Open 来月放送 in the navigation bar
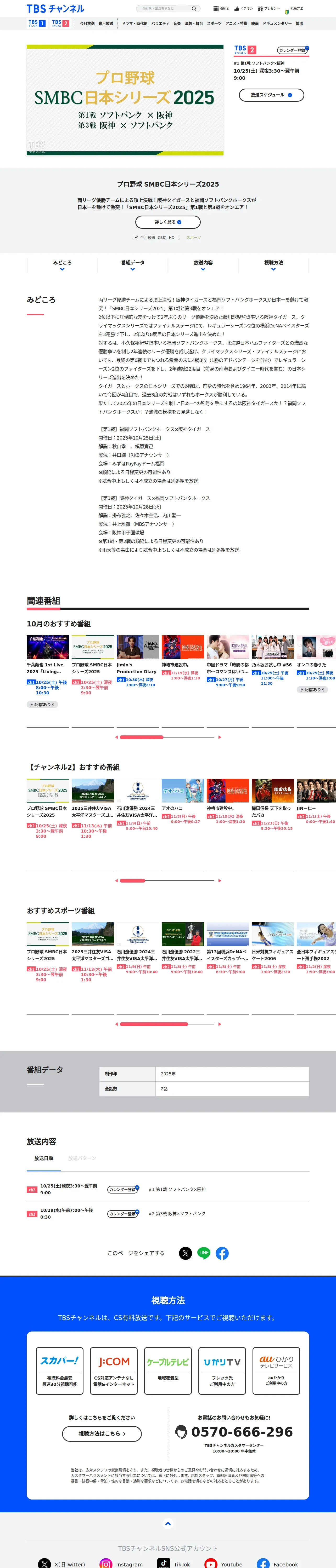 [x=106, y=24]
